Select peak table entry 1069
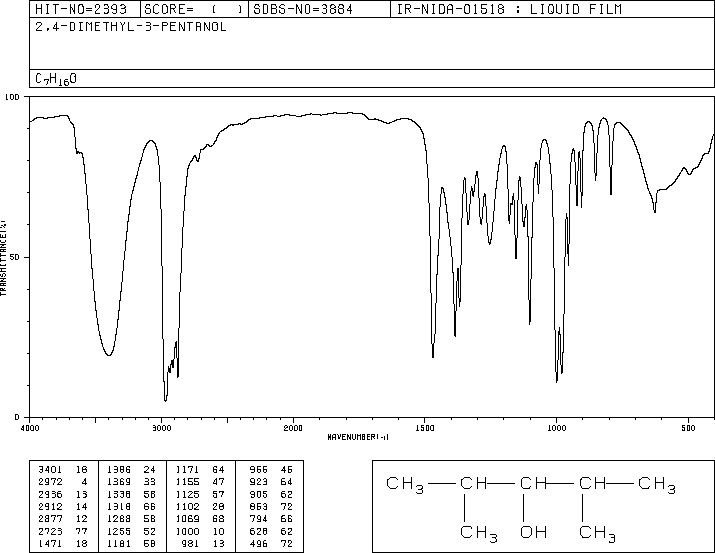This screenshot has height=553, width=715. click(187, 519)
